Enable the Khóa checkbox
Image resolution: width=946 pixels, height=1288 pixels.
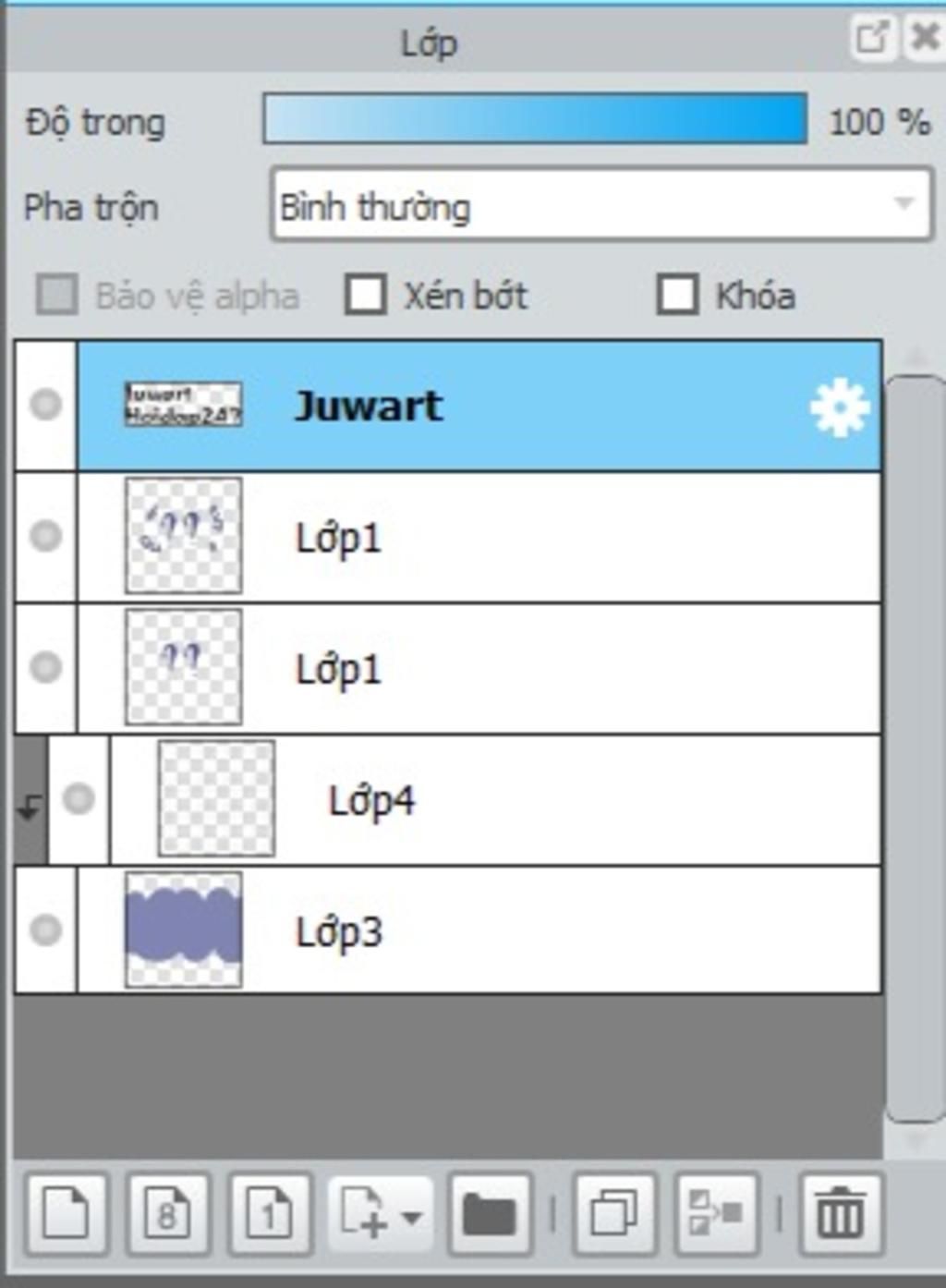(x=677, y=296)
